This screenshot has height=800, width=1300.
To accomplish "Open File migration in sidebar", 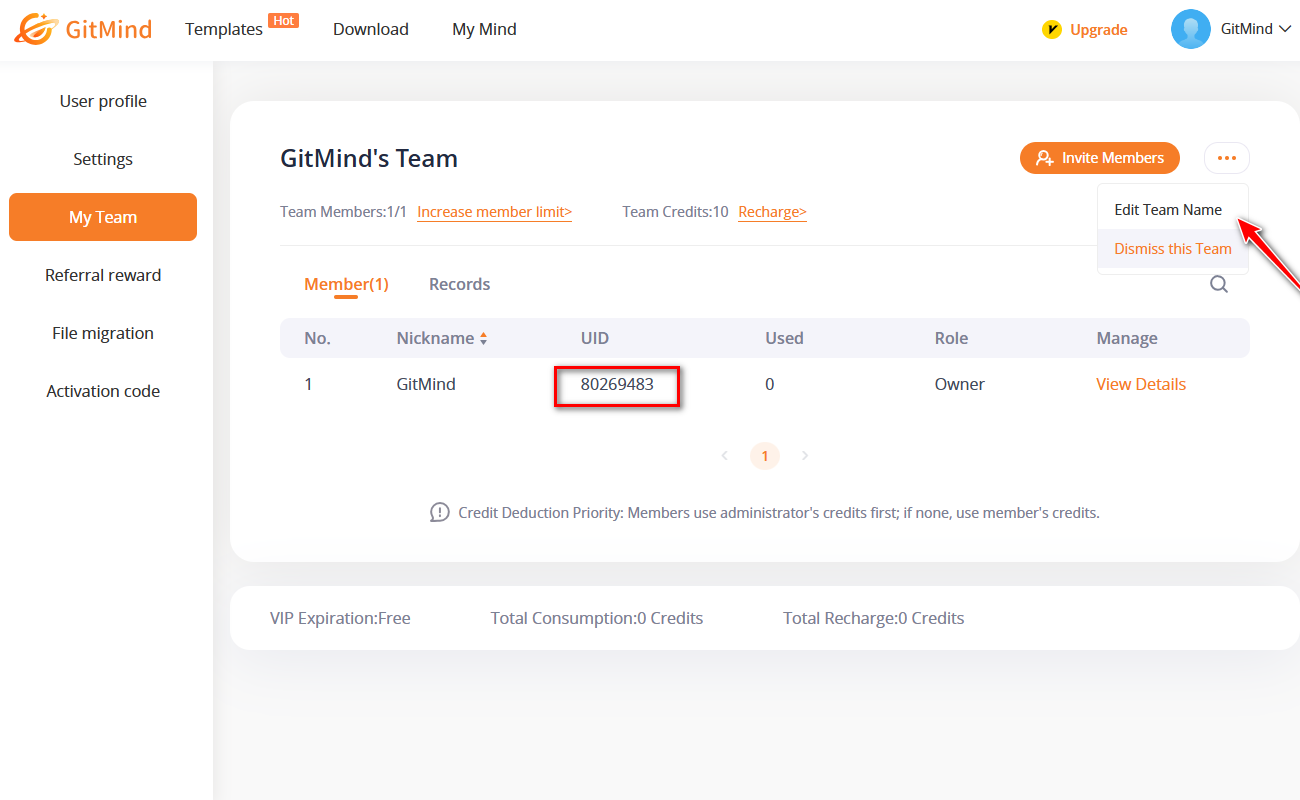I will (x=103, y=333).
